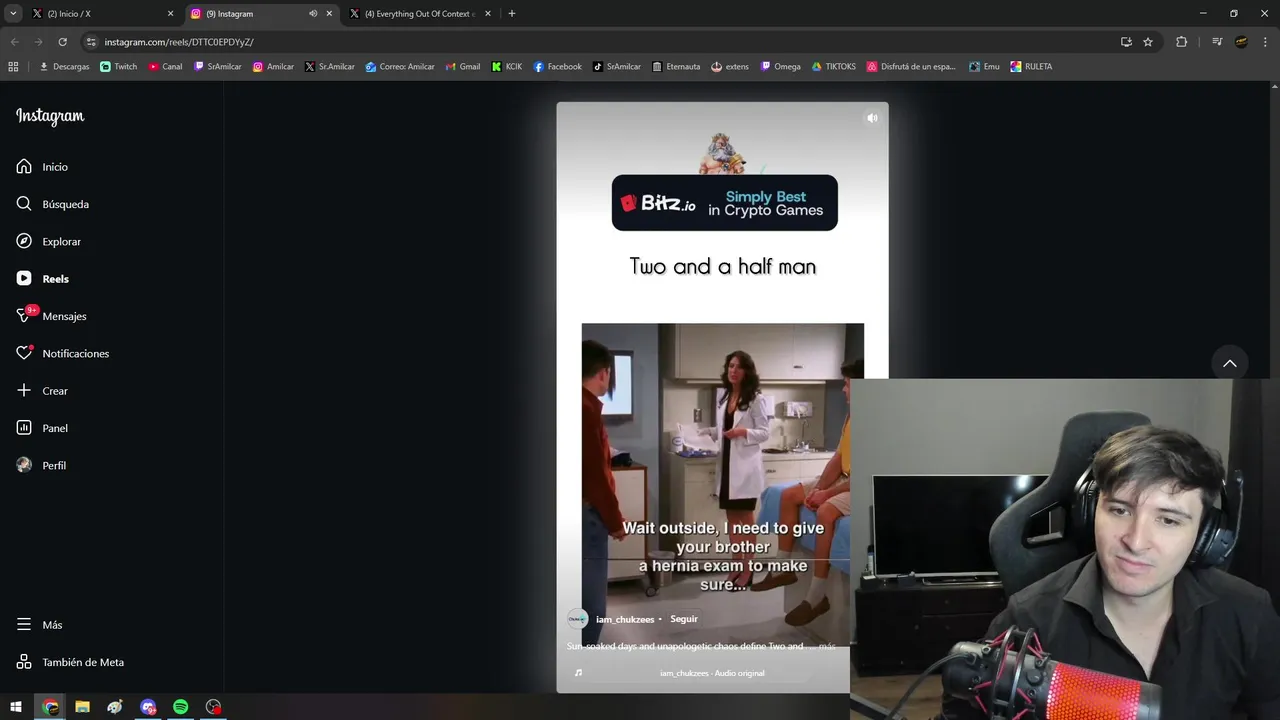
Task: Open iam_chukzees profile name
Action: coord(625,619)
